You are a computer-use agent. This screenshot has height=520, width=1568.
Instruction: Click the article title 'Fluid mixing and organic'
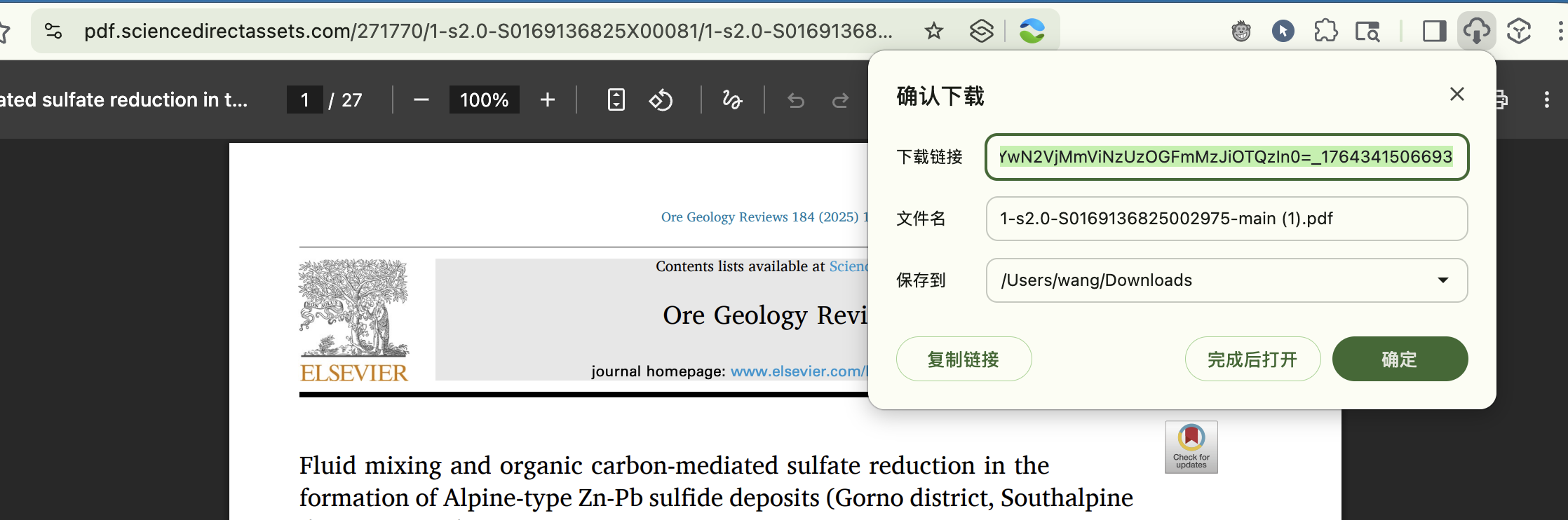pos(716,481)
